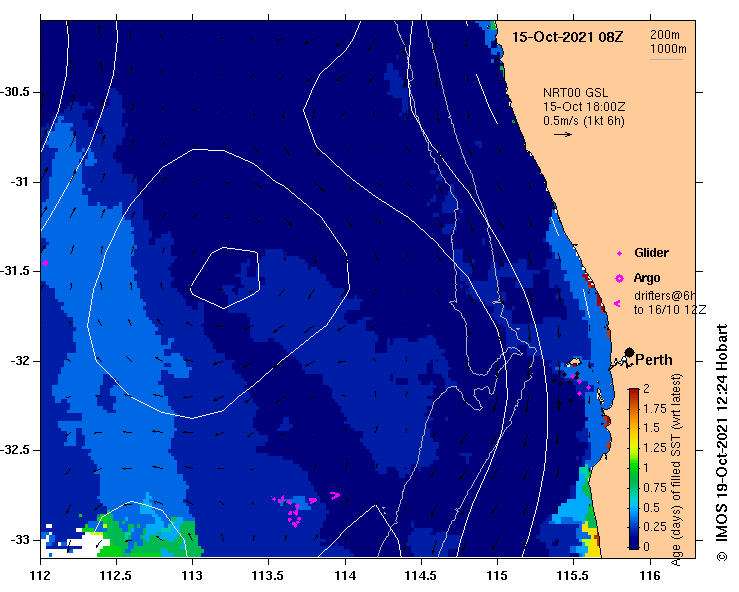Click the magenta drifters legend arrow
The image size is (739, 592).
[x=617, y=304]
